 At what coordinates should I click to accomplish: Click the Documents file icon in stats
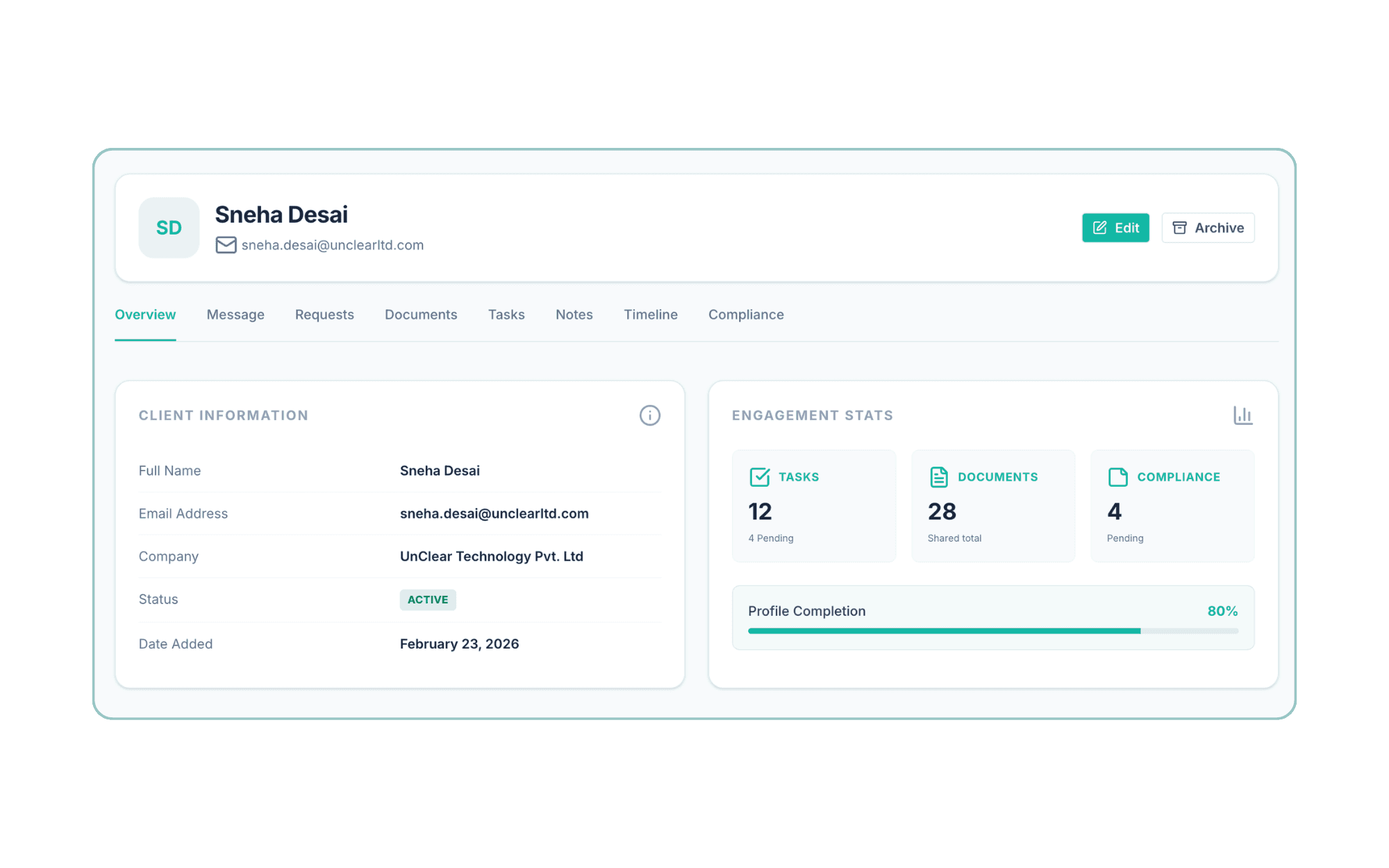pyautogui.click(x=938, y=477)
